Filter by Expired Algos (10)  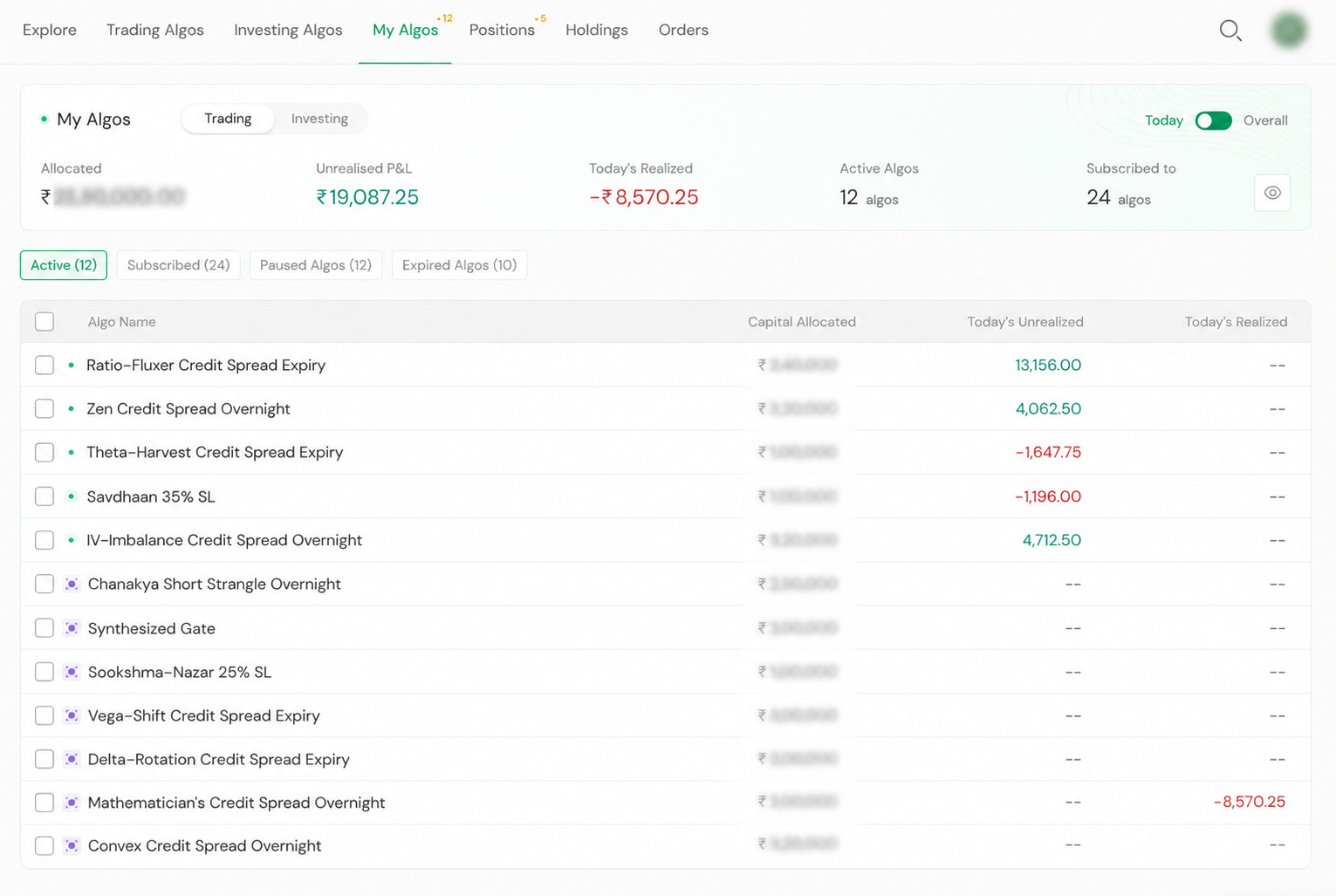click(459, 265)
